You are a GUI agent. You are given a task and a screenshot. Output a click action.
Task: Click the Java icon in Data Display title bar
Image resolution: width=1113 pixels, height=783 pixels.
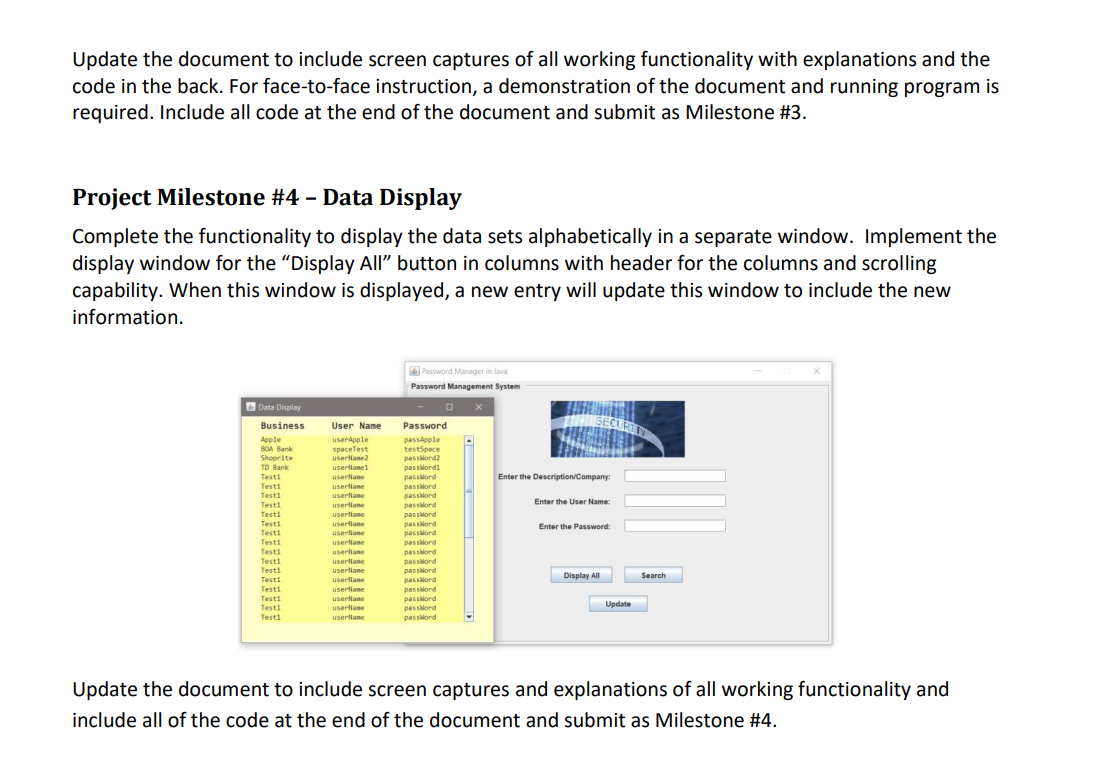(x=251, y=407)
